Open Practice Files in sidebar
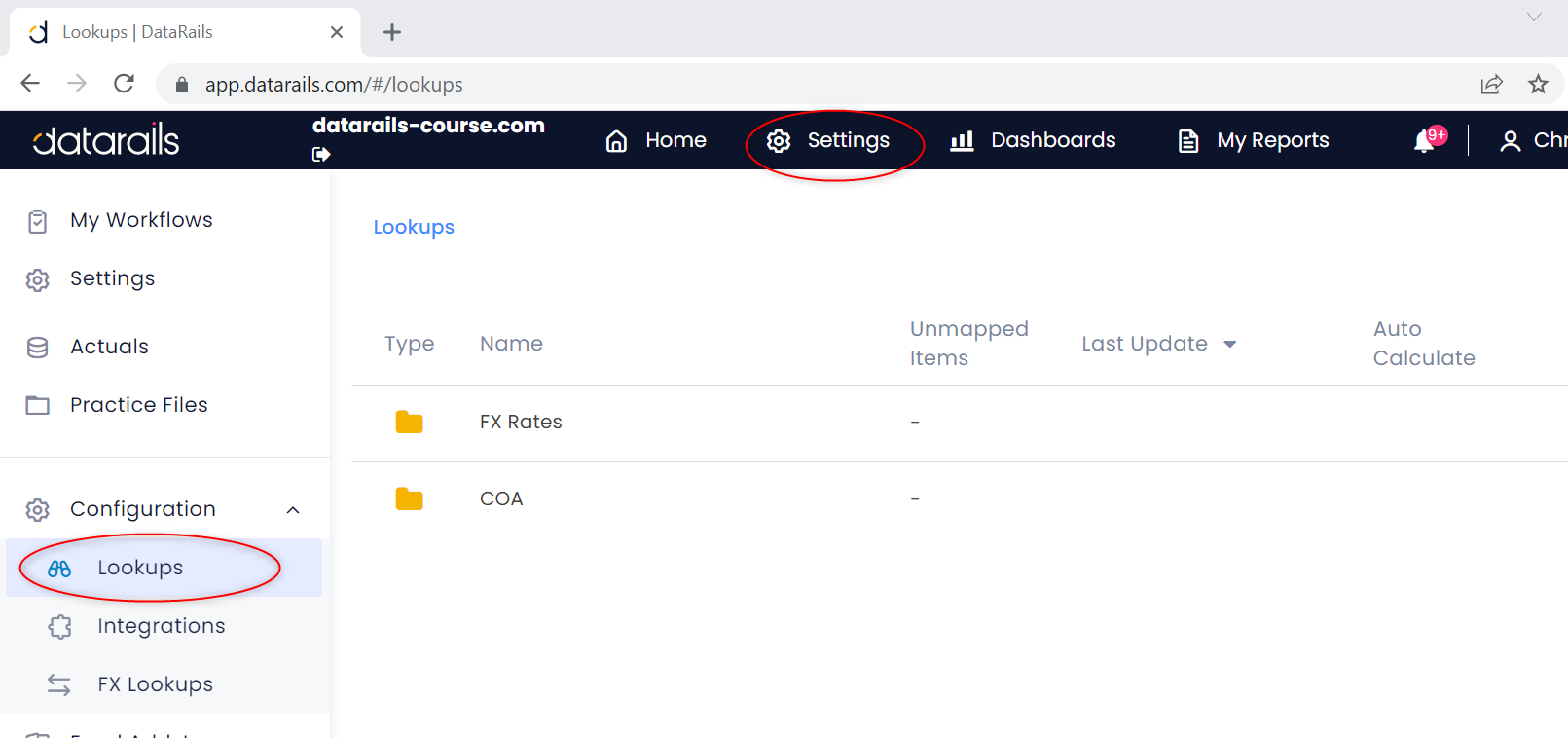Image resolution: width=1568 pixels, height=738 pixels. 139,405
